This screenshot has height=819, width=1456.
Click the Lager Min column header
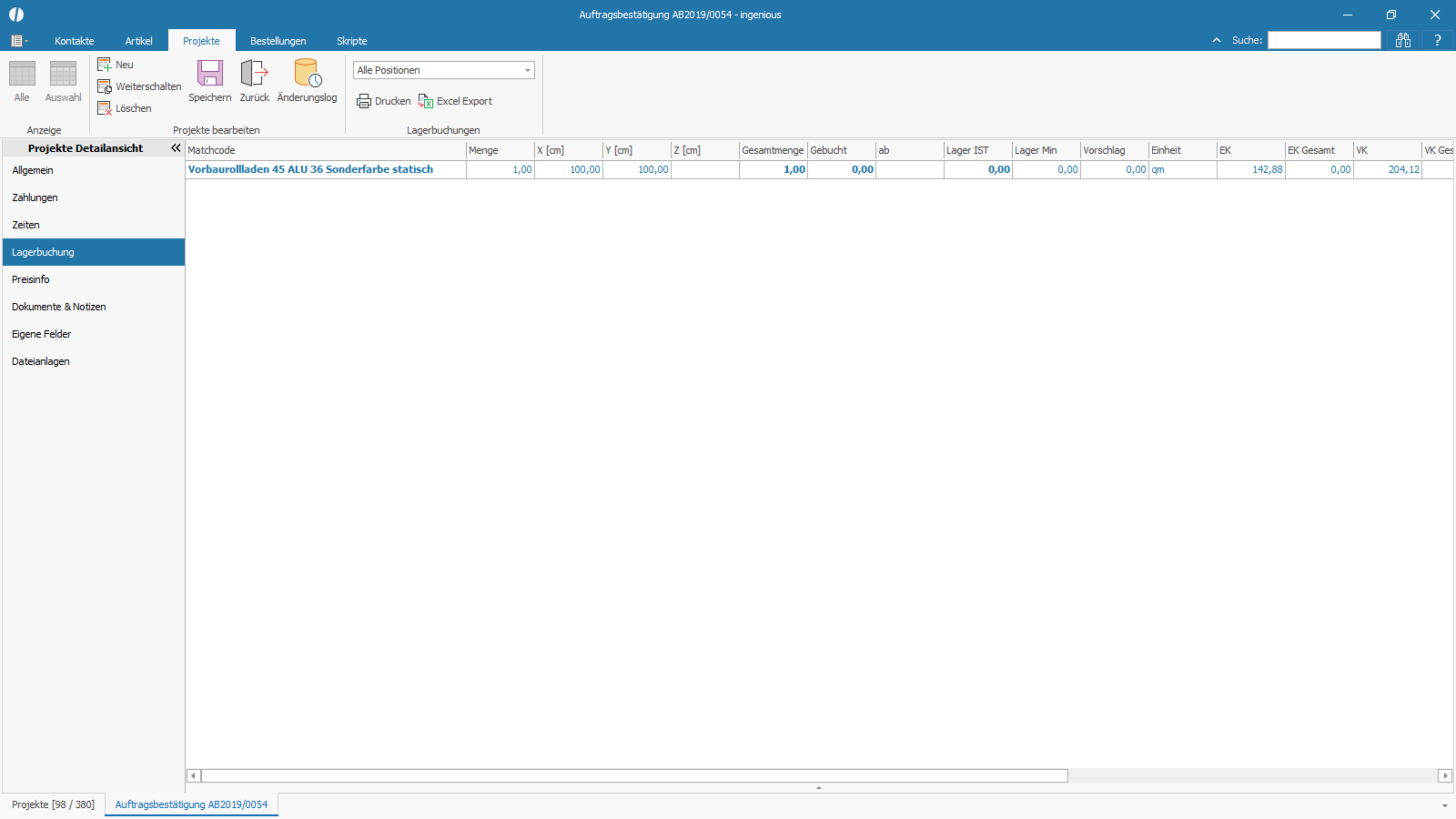1046,150
